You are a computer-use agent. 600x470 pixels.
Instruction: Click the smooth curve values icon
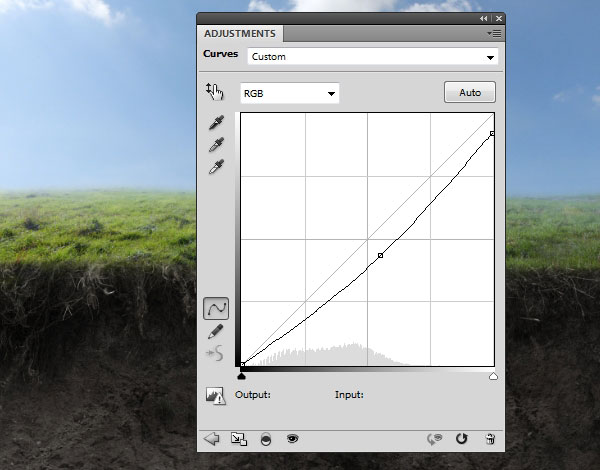click(x=215, y=353)
